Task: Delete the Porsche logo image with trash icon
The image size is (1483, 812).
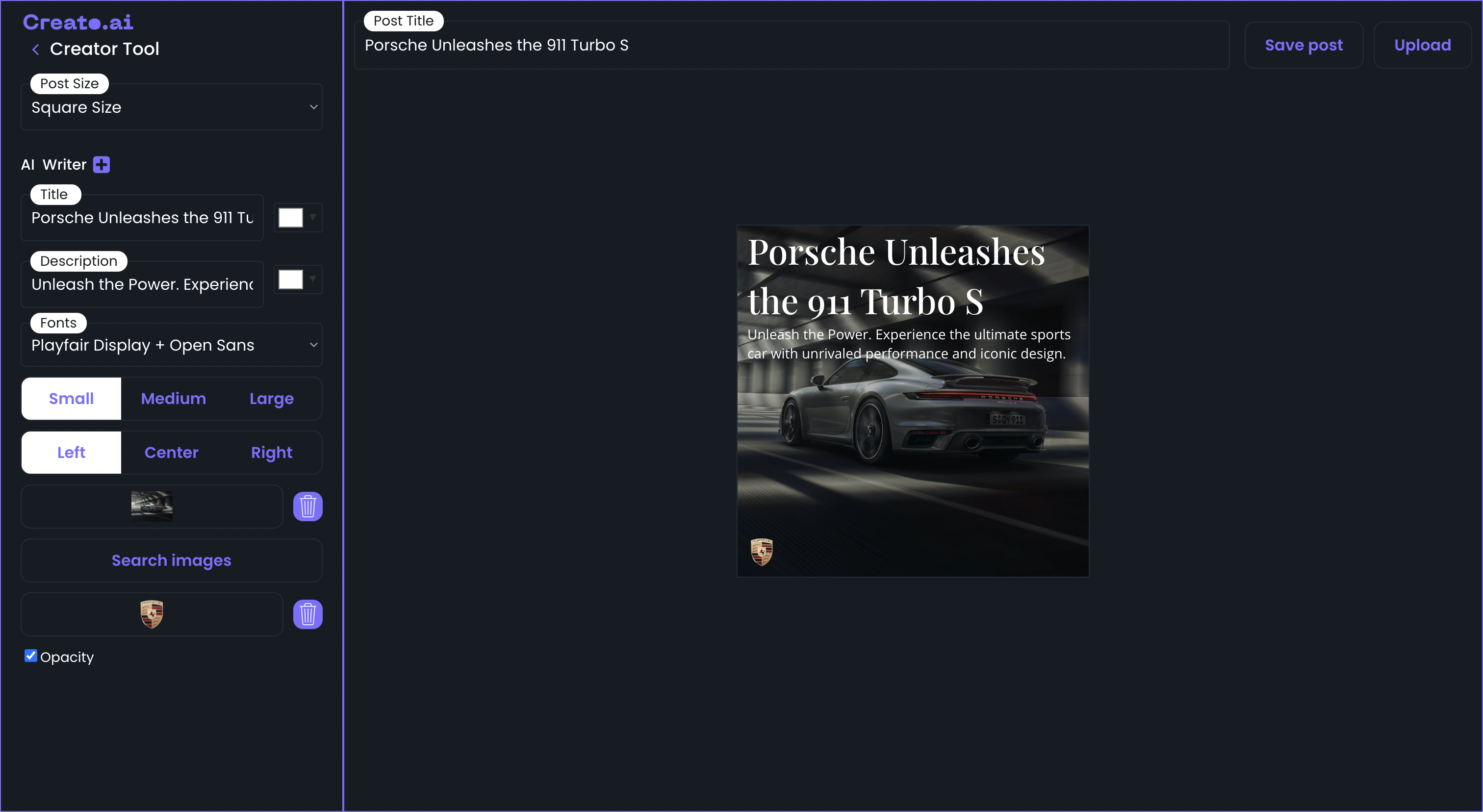Action: [307, 614]
